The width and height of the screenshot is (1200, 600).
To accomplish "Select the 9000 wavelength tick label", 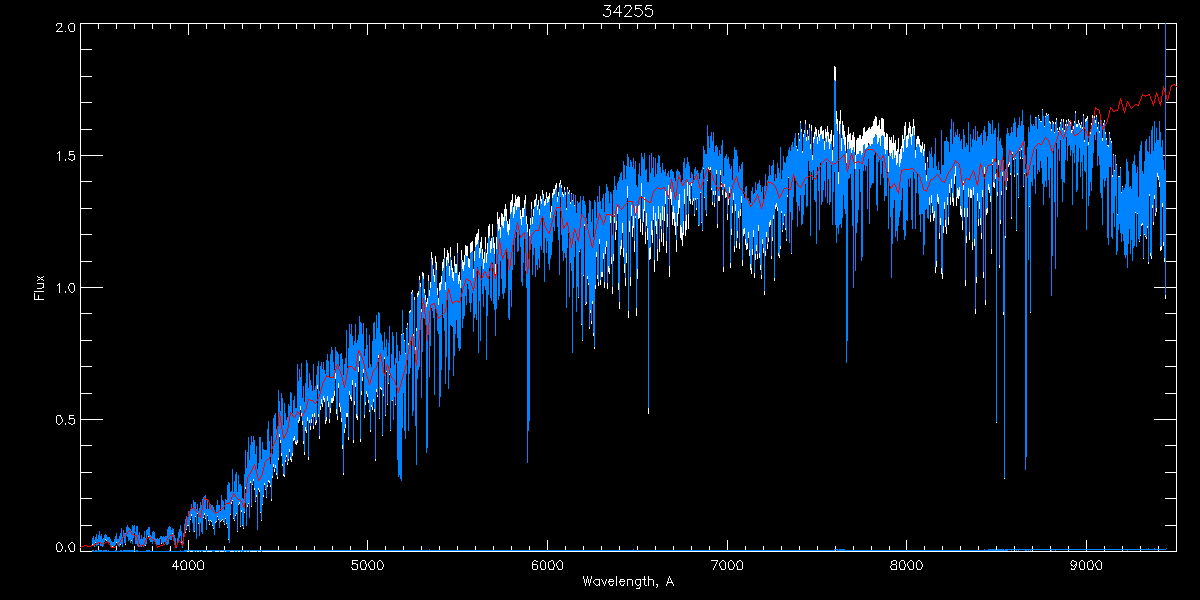I will click(x=1086, y=565).
